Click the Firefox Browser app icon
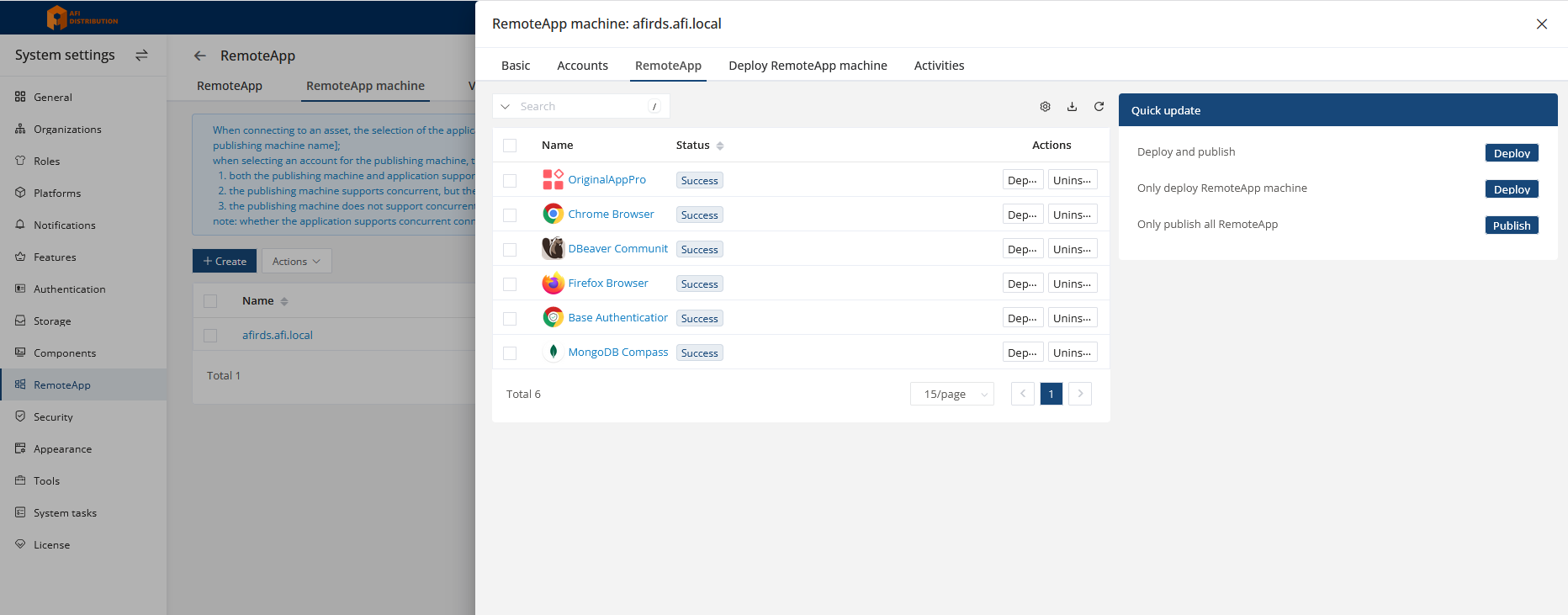The width and height of the screenshot is (1568, 615). tap(553, 284)
